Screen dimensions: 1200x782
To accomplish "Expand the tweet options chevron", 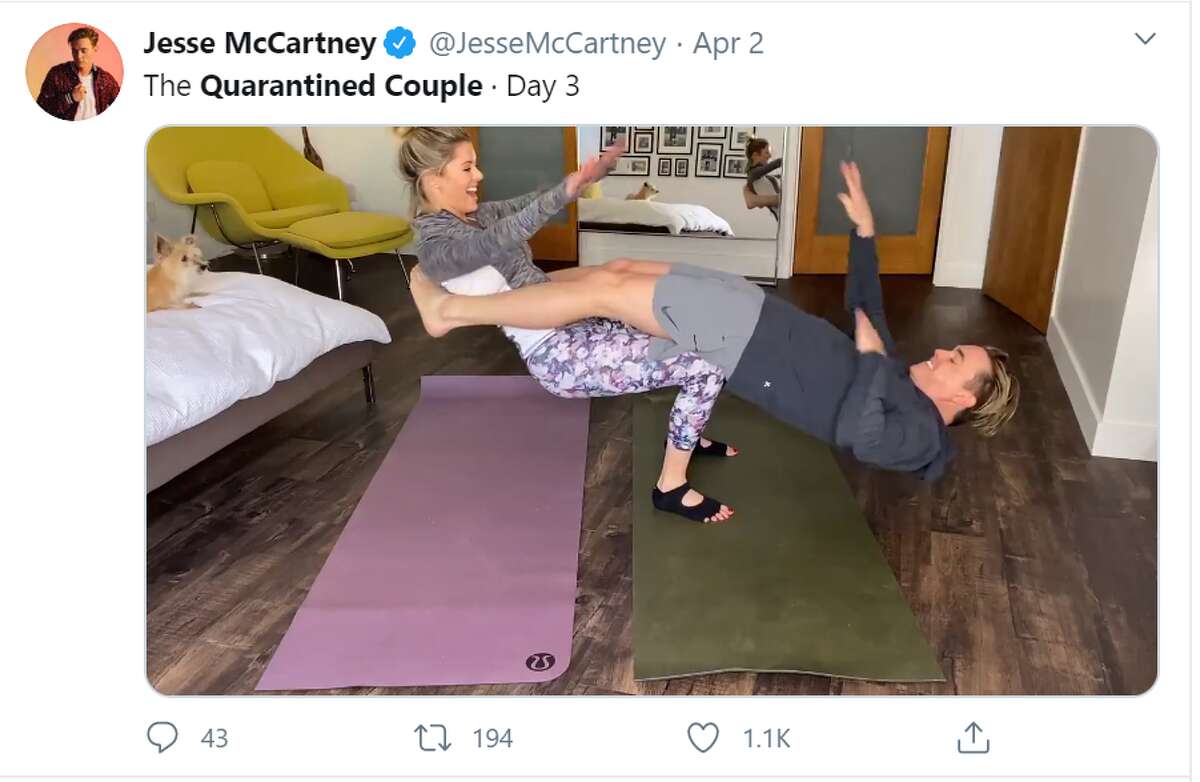I will click(x=1145, y=40).
